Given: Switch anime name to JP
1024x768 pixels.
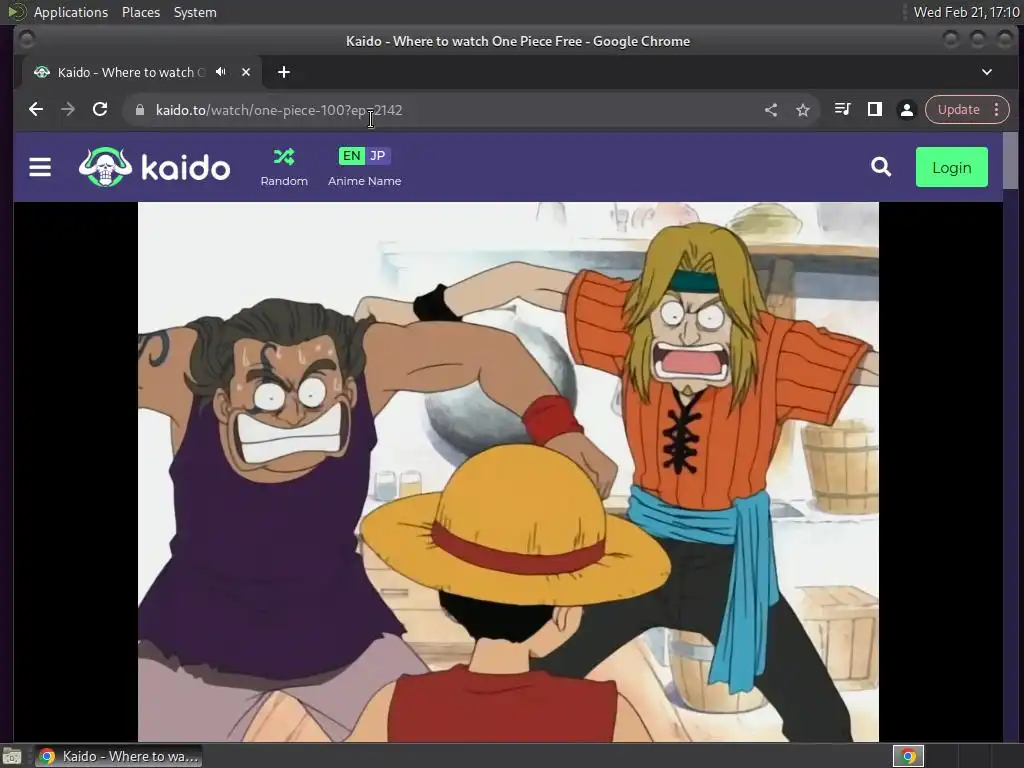Looking at the screenshot, I should (x=377, y=155).
